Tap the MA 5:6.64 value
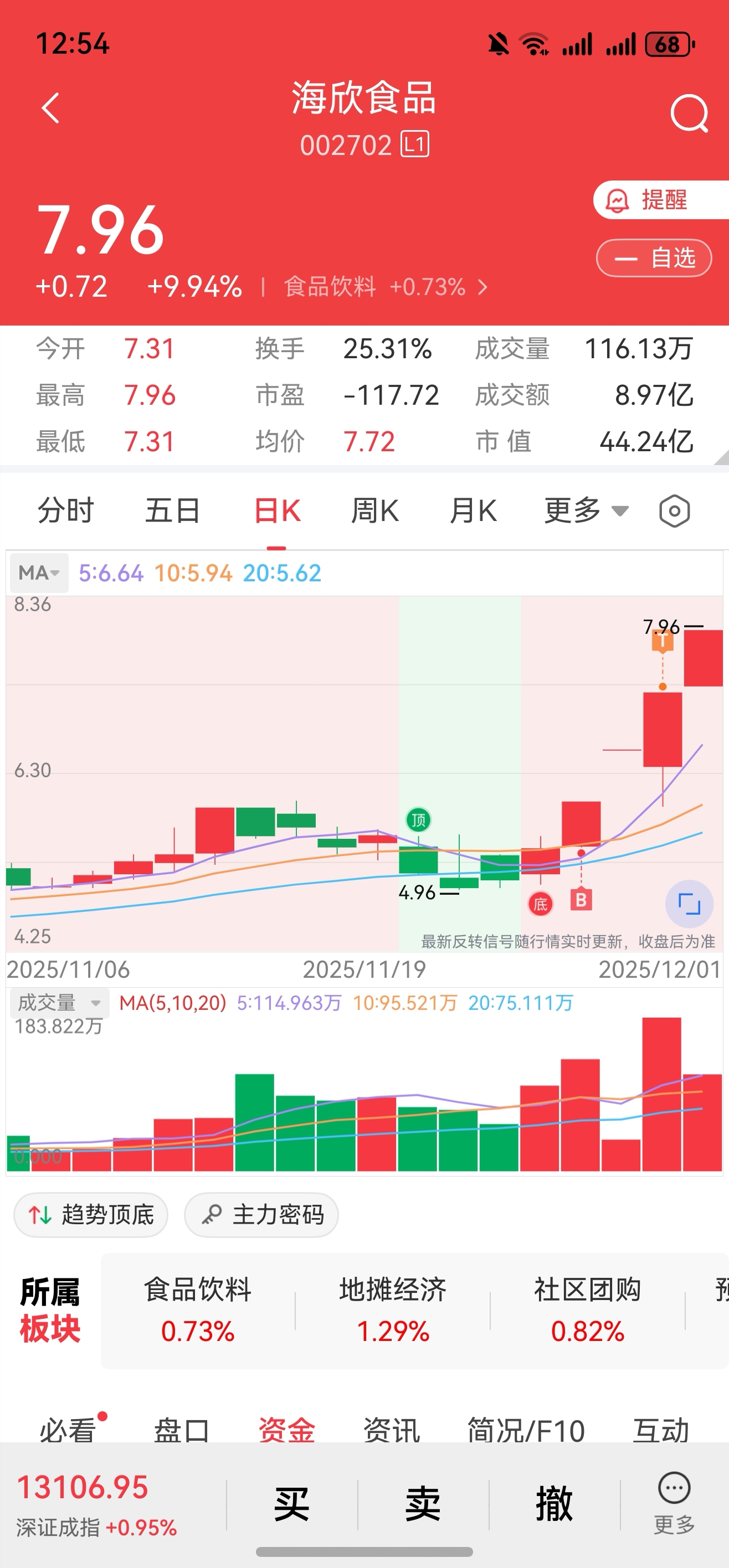The width and height of the screenshot is (729, 1568). click(x=111, y=573)
